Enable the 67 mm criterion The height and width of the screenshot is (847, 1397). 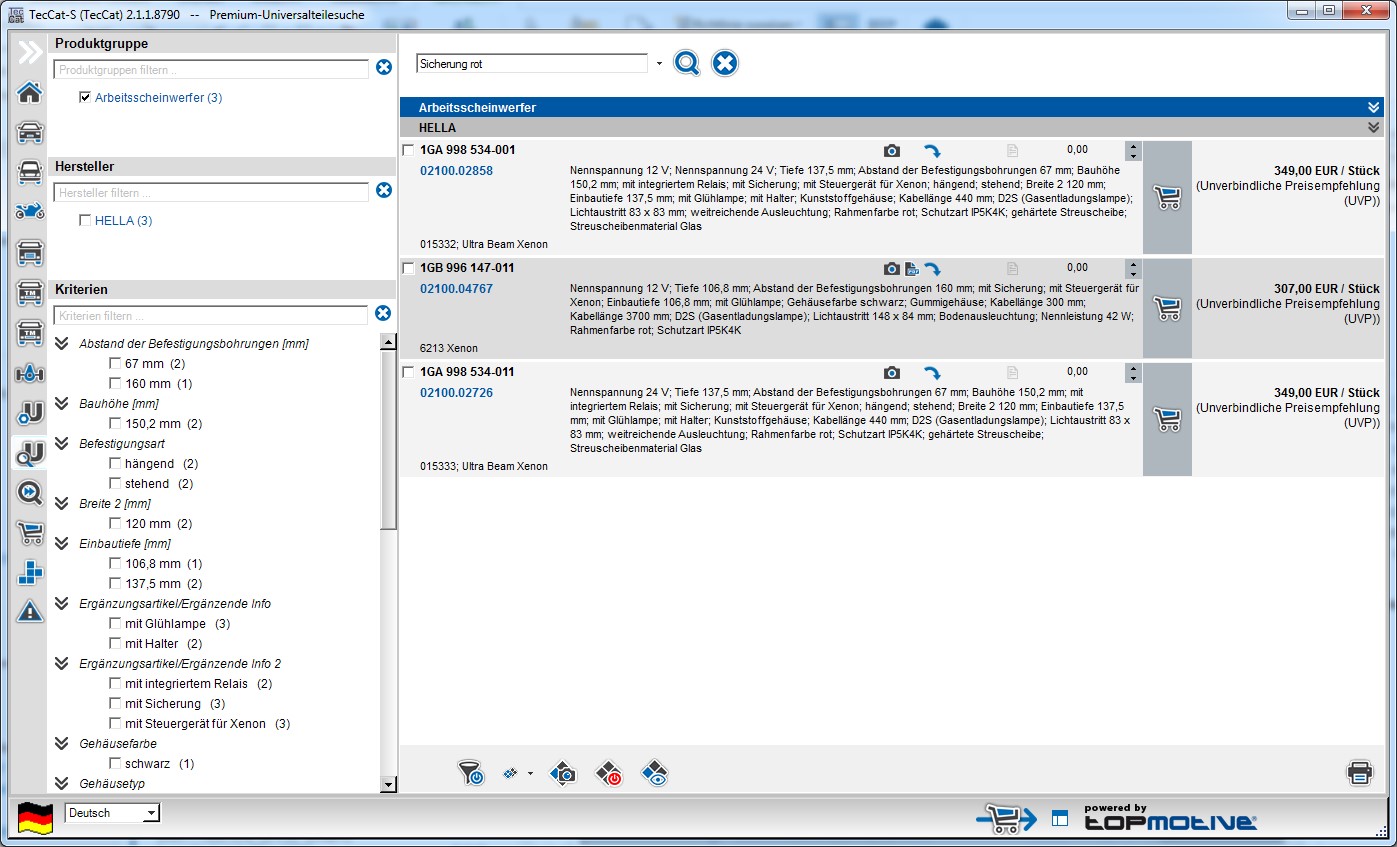click(x=116, y=363)
